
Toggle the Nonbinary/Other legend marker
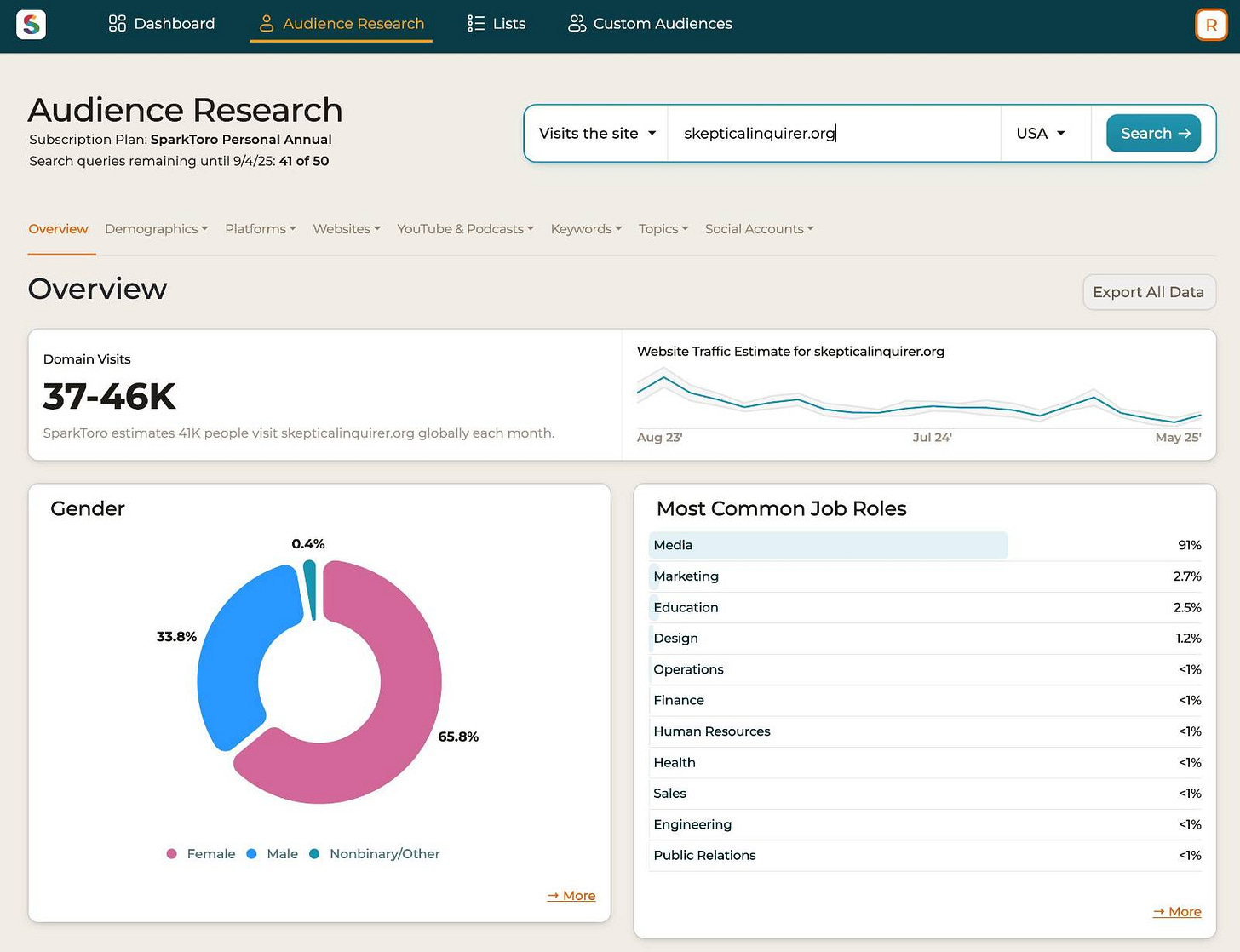[314, 853]
